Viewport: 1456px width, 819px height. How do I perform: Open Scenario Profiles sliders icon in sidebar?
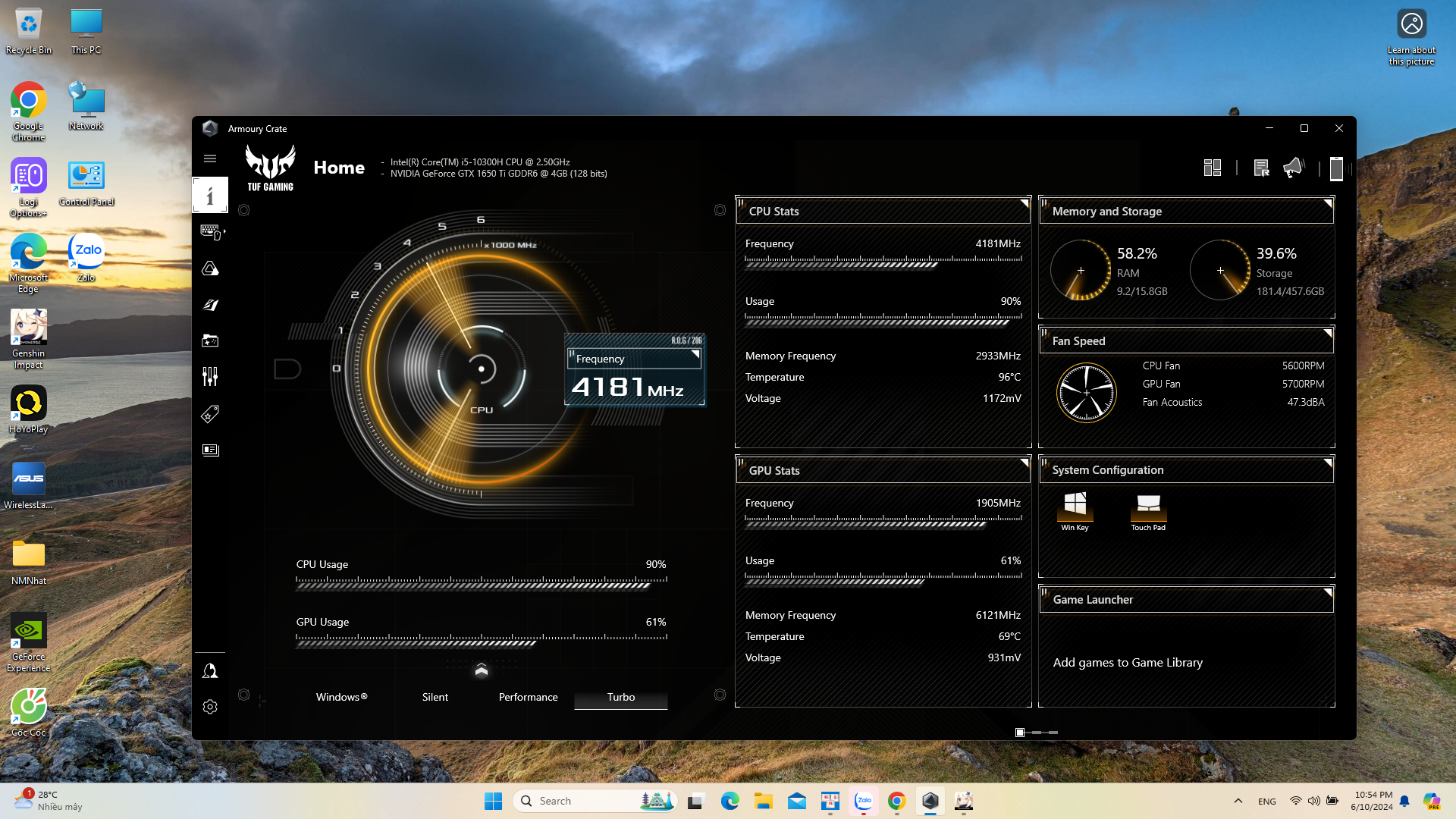[210, 377]
